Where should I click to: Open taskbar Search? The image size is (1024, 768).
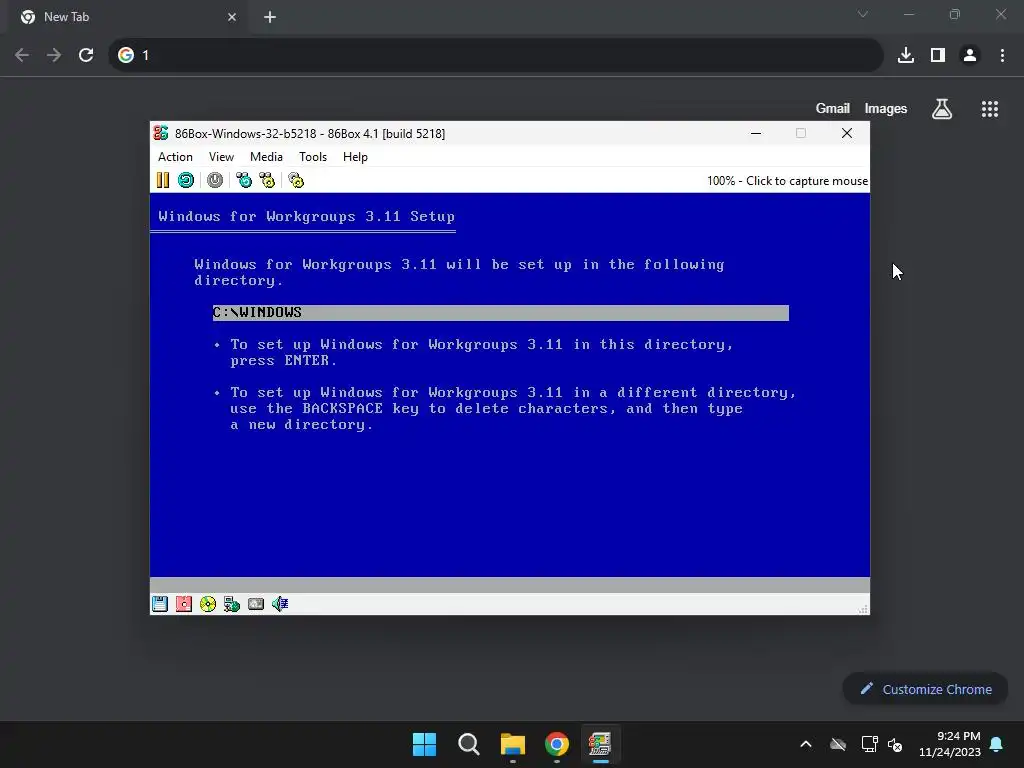pos(469,744)
